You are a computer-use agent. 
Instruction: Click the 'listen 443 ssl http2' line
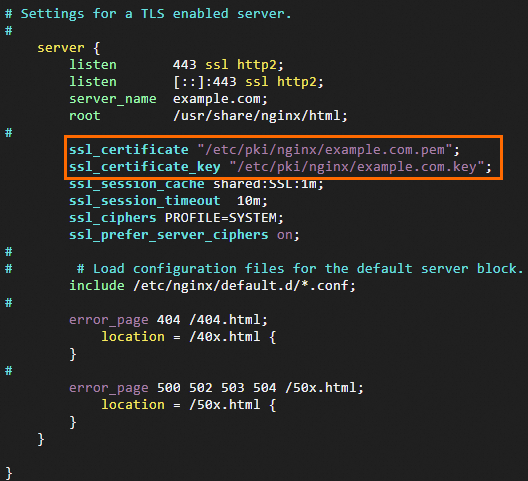(176, 65)
